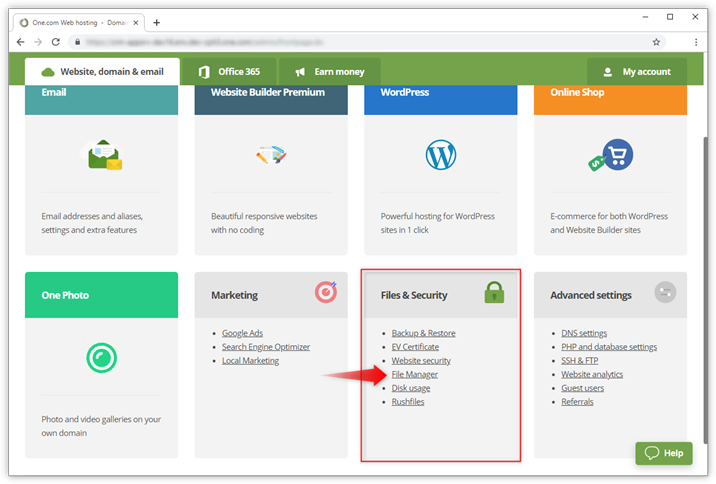The height and width of the screenshot is (484, 716).
Task: Switch to the Office 365 tab
Action: 229,72
